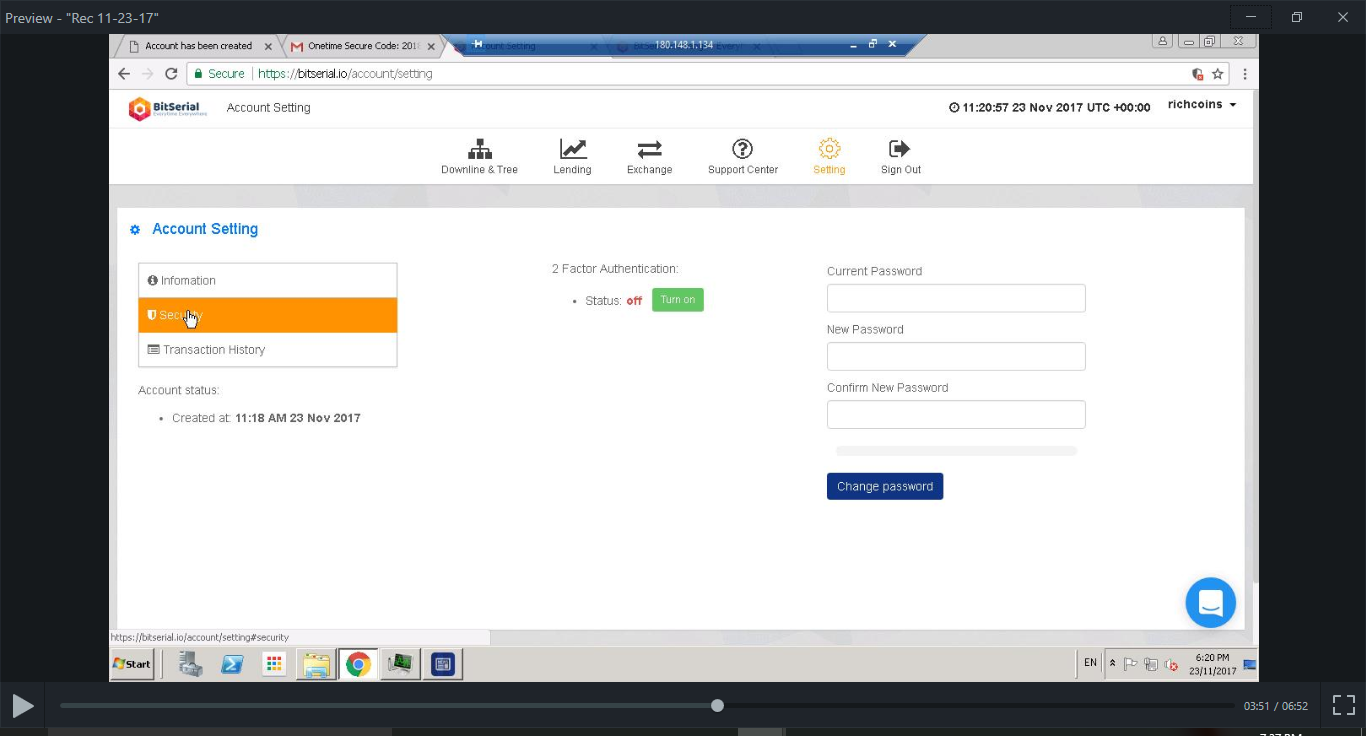Click the Setting gear icon

point(829,150)
